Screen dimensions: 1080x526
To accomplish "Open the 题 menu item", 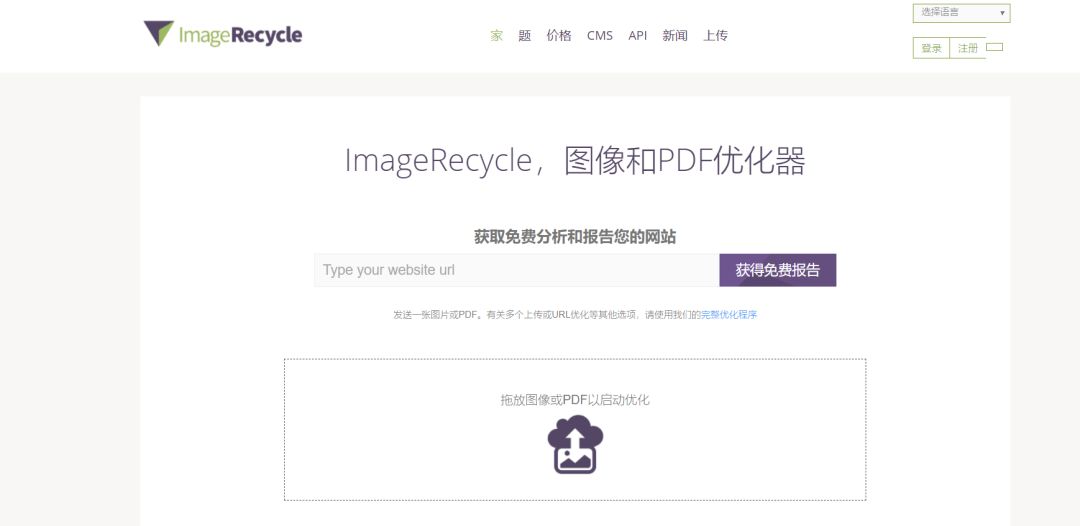I will [x=525, y=36].
